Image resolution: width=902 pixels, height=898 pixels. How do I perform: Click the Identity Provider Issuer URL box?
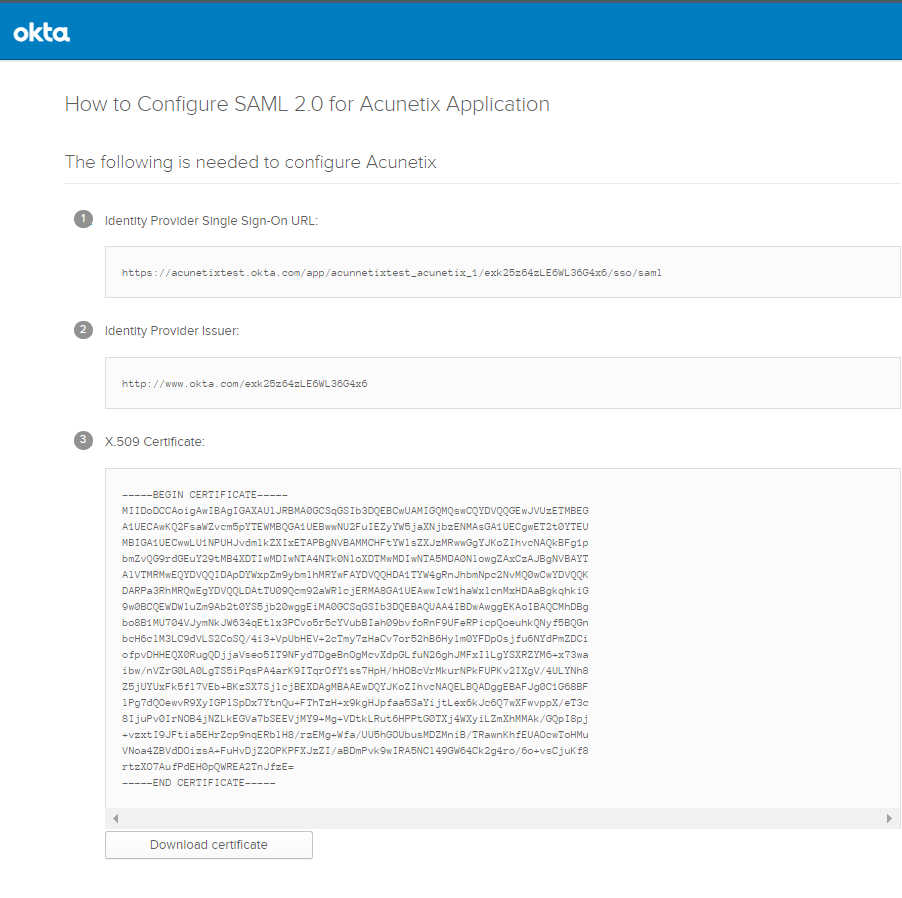503,383
